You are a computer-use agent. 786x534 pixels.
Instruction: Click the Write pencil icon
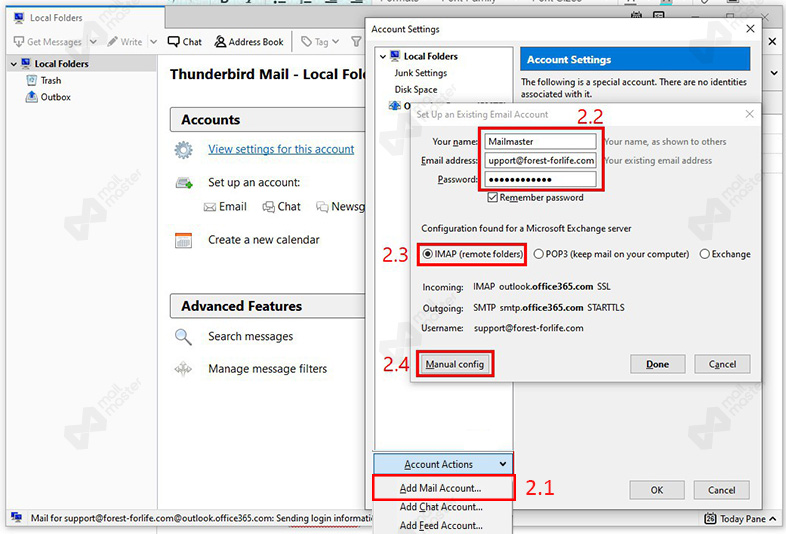tap(113, 42)
